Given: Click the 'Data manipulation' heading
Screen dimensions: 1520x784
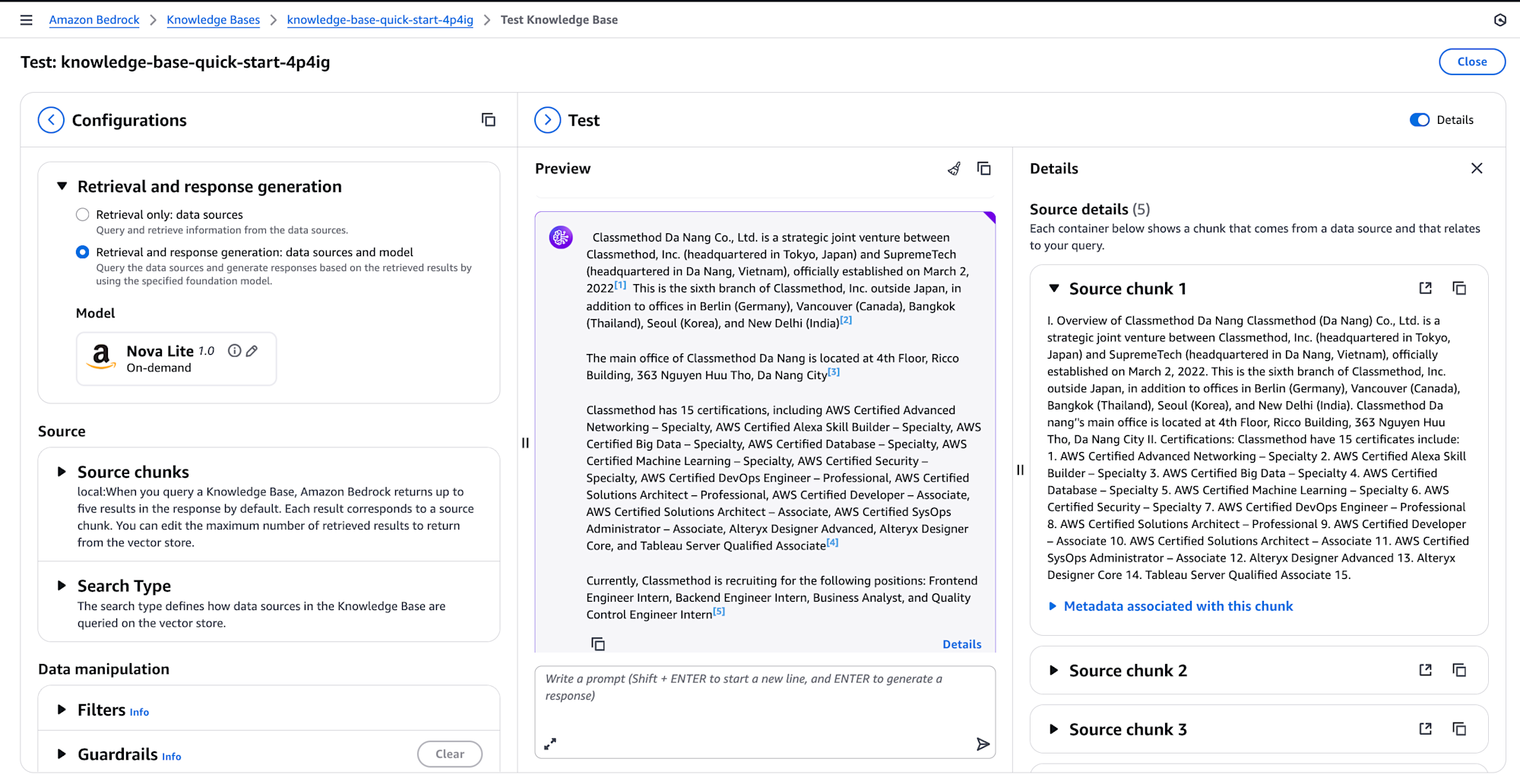Looking at the screenshot, I should click(x=104, y=669).
